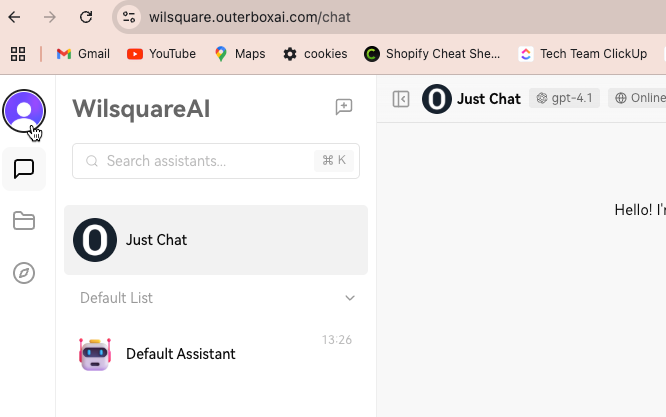Click the Default Assistant robot avatar
The width and height of the screenshot is (666, 417).
(95, 354)
